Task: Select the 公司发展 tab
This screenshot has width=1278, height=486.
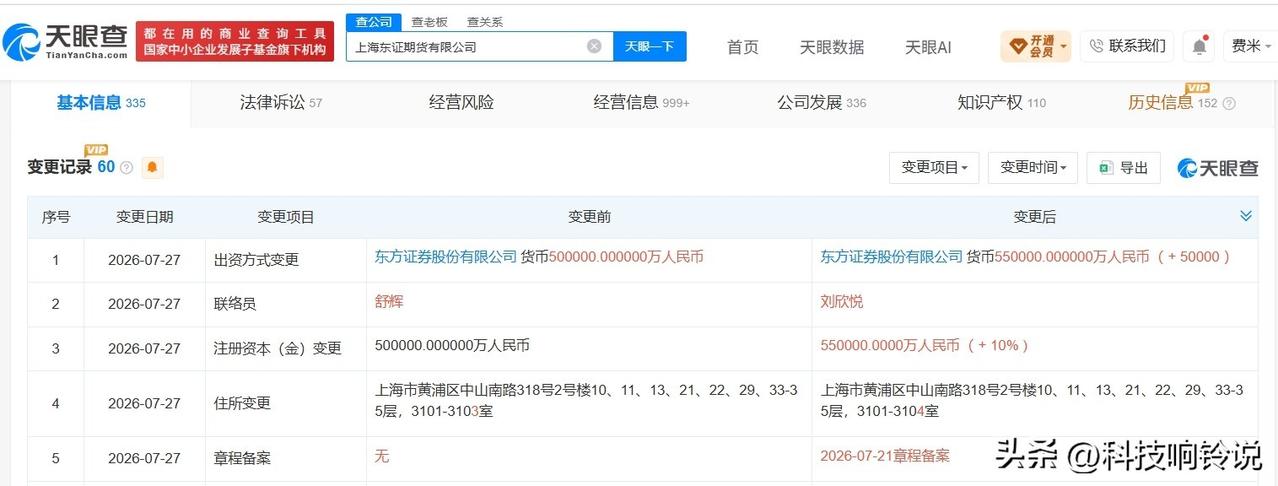Action: (821, 102)
